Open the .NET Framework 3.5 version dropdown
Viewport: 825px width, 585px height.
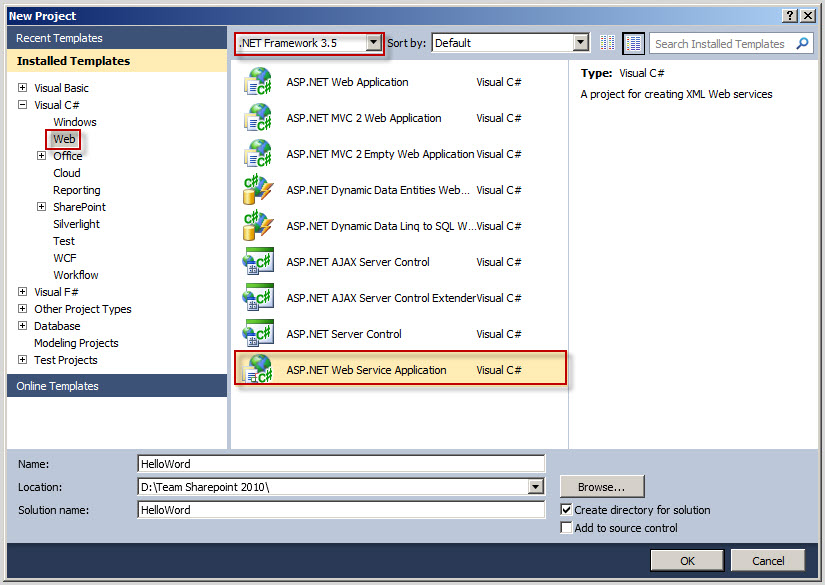coord(374,43)
